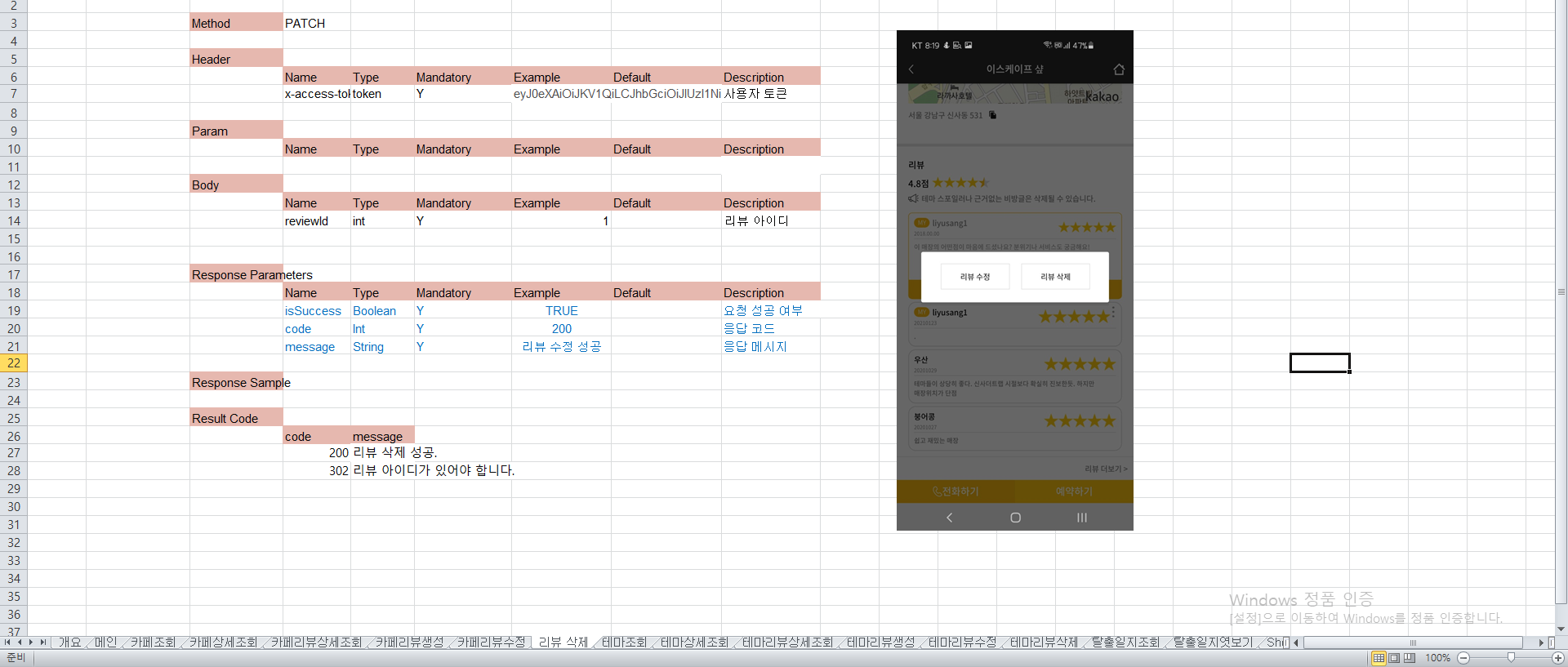Open the 테마리뷰상세조회 sheet tab
The width and height of the screenshot is (1568, 667).
tap(787, 643)
